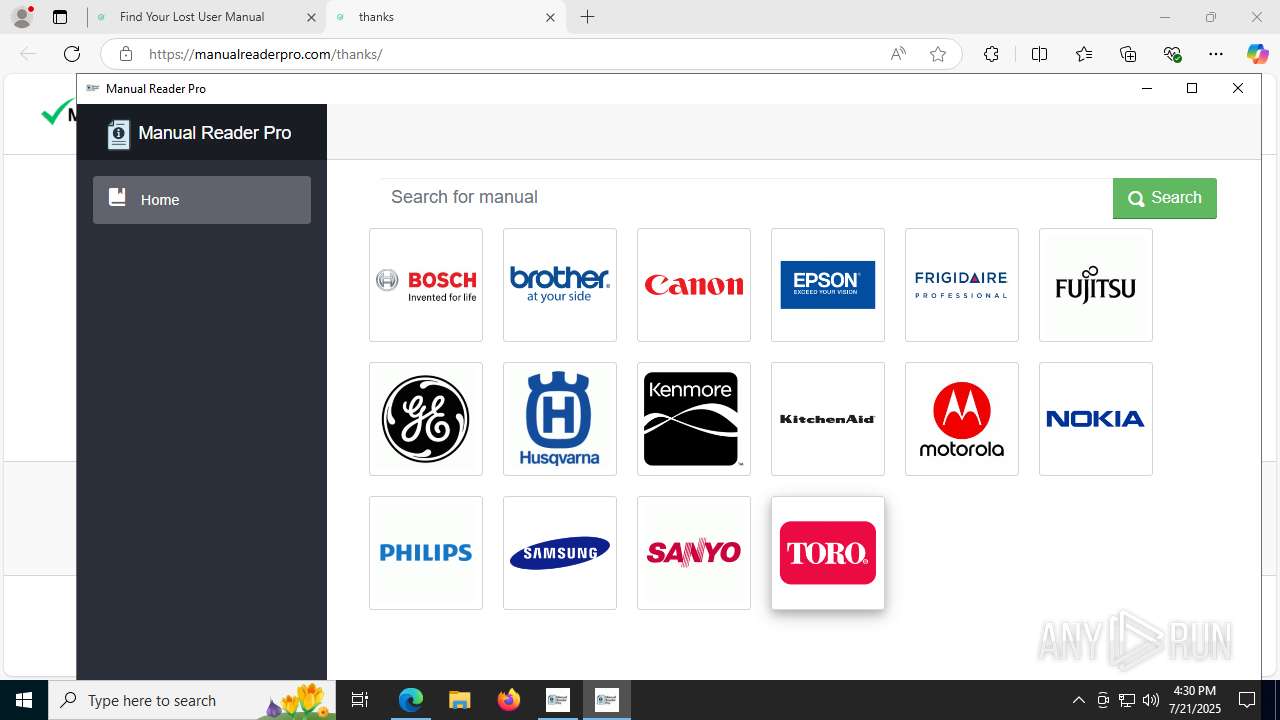Open the Kenmore manuals tile

coord(694,419)
